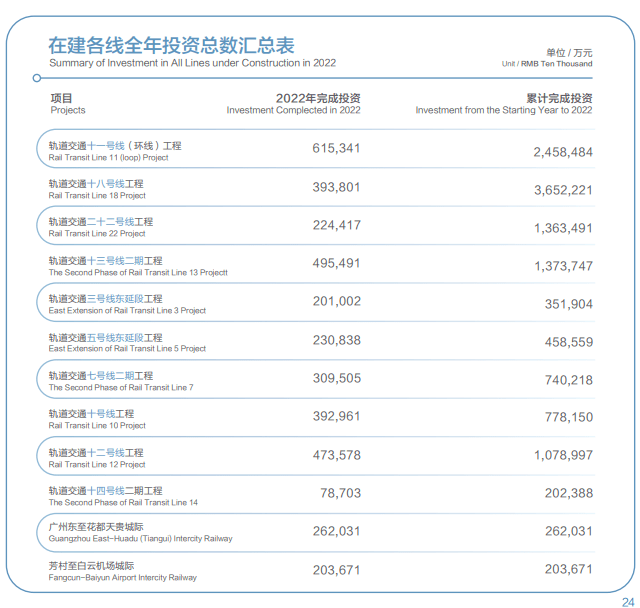Click the 2022年完成投资 column header
640x608 pixels.
pos(294,104)
